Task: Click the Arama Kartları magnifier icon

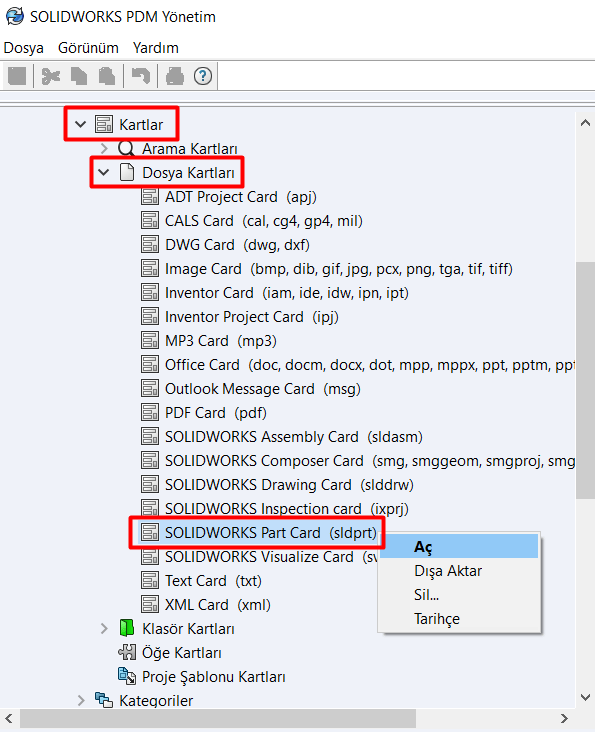Action: pyautogui.click(x=126, y=148)
